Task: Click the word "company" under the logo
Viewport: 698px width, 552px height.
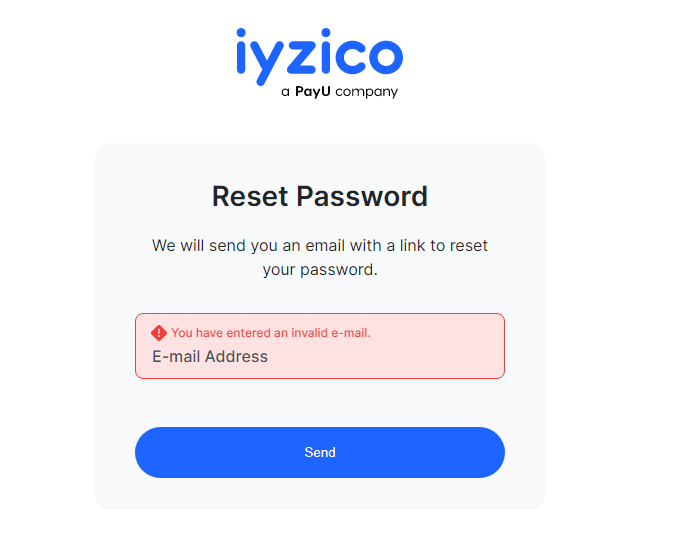Action: [367, 92]
